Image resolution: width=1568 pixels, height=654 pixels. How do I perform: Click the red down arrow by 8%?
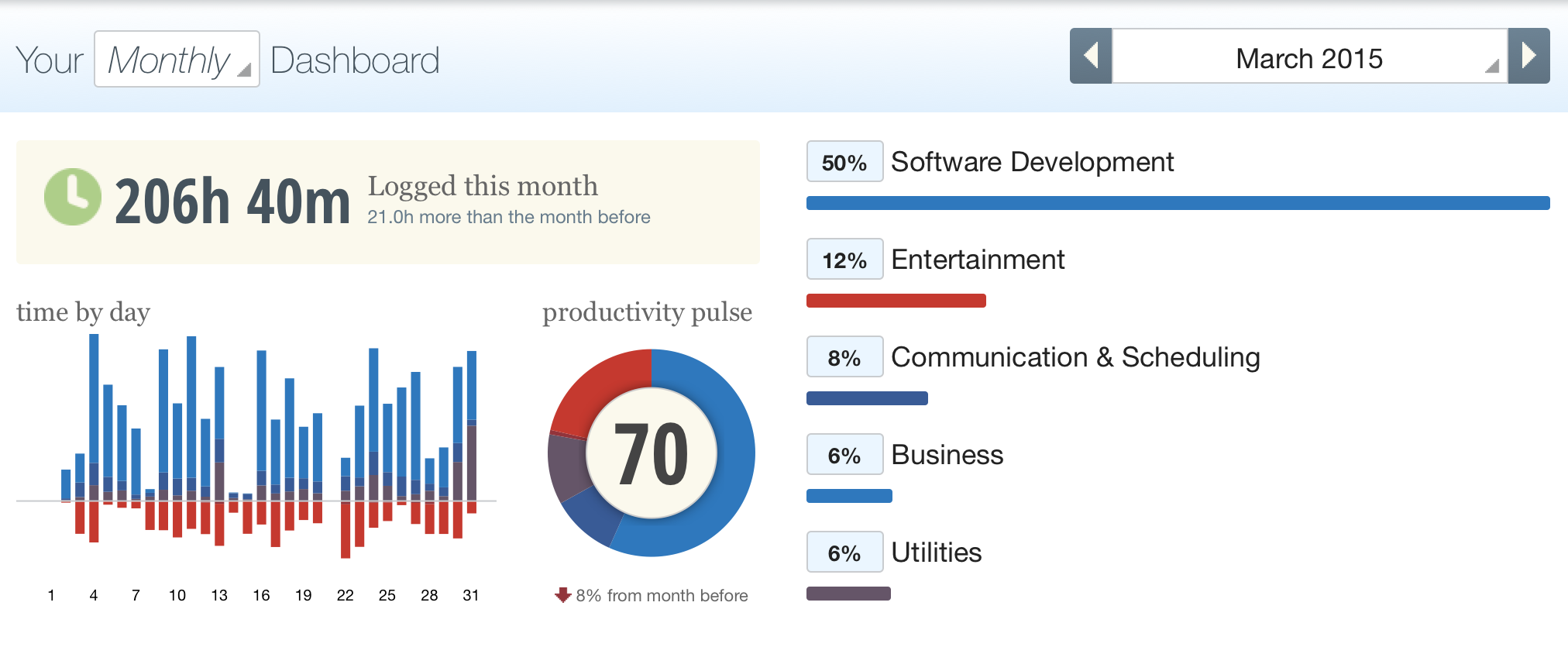tap(563, 595)
